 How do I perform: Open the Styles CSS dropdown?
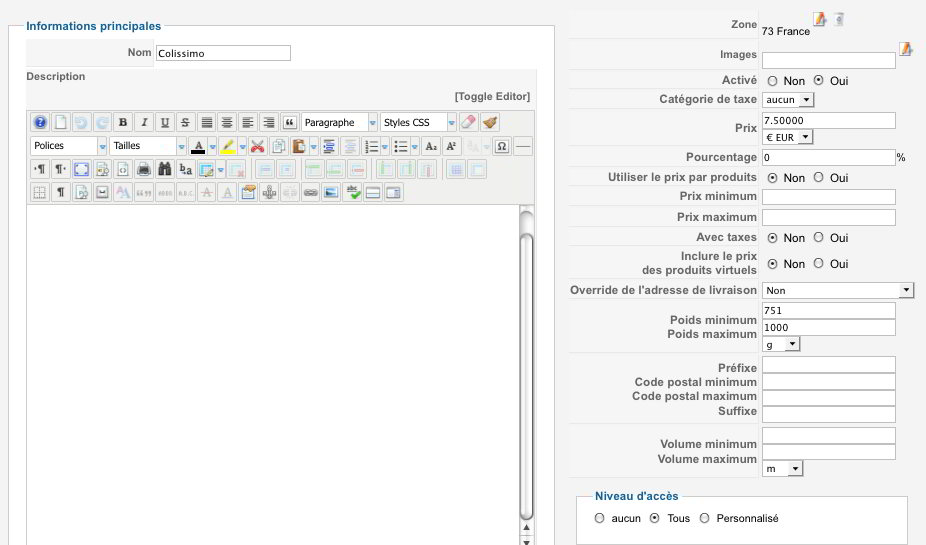[418, 122]
